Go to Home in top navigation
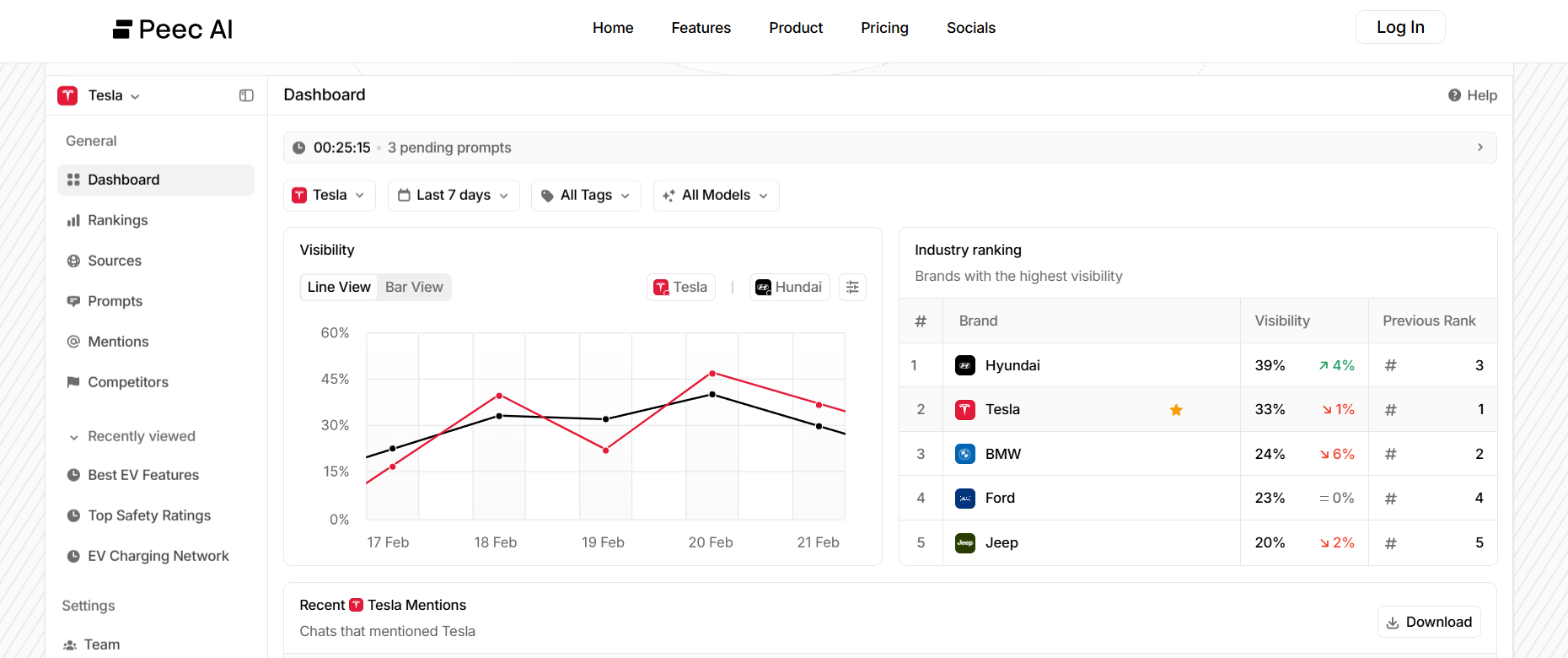The image size is (1568, 658). 613,28
